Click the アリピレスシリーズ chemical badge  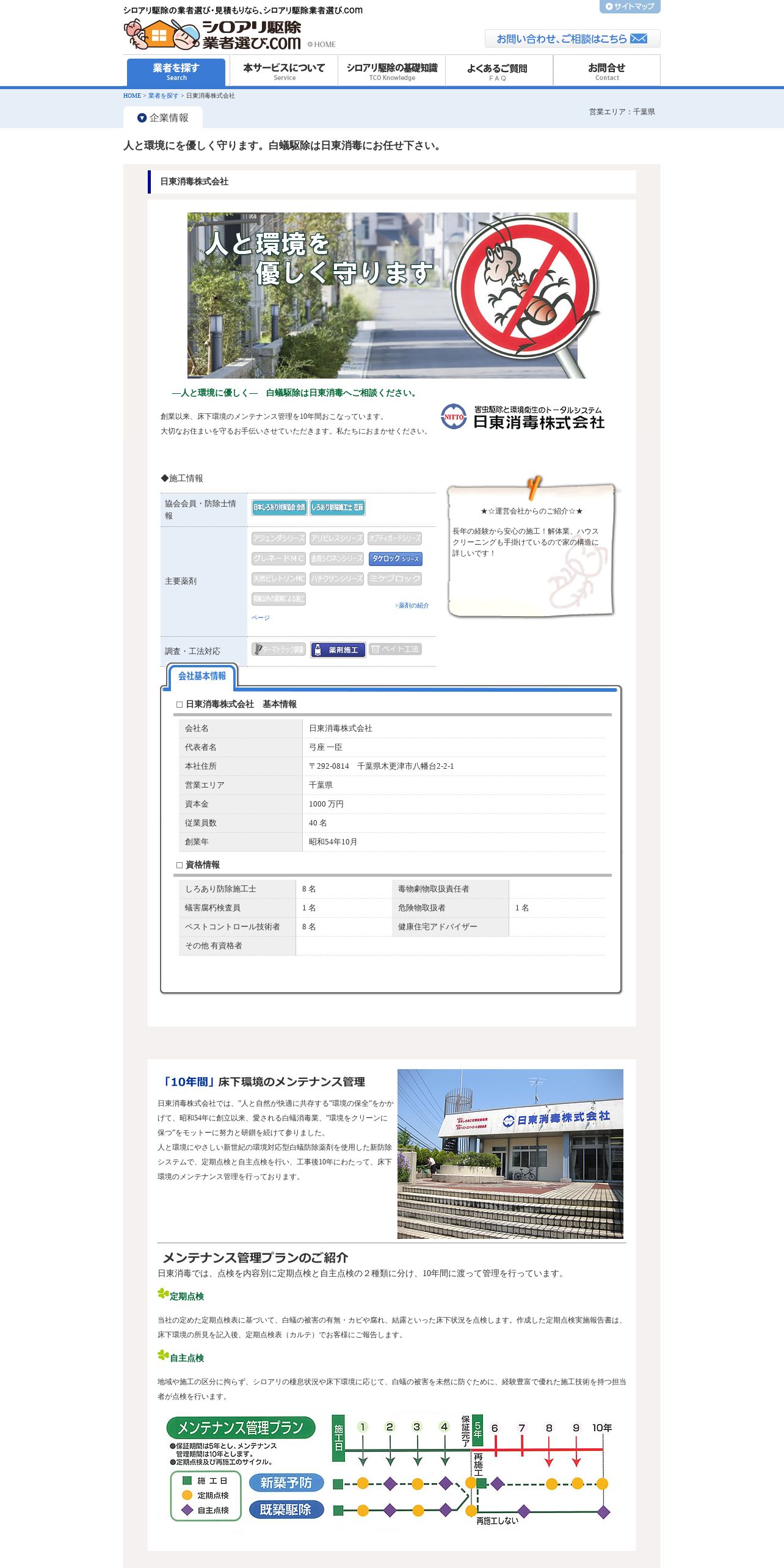336,539
